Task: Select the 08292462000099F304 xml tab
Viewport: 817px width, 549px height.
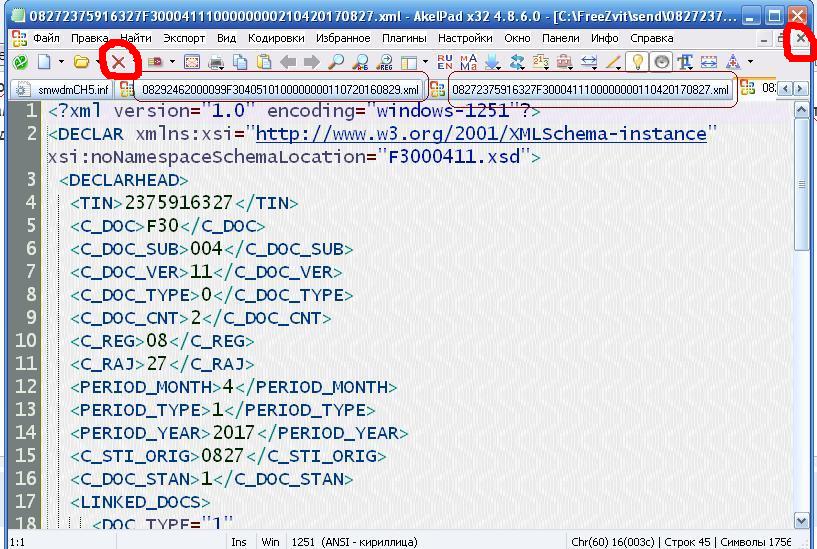Action: [x=280, y=89]
